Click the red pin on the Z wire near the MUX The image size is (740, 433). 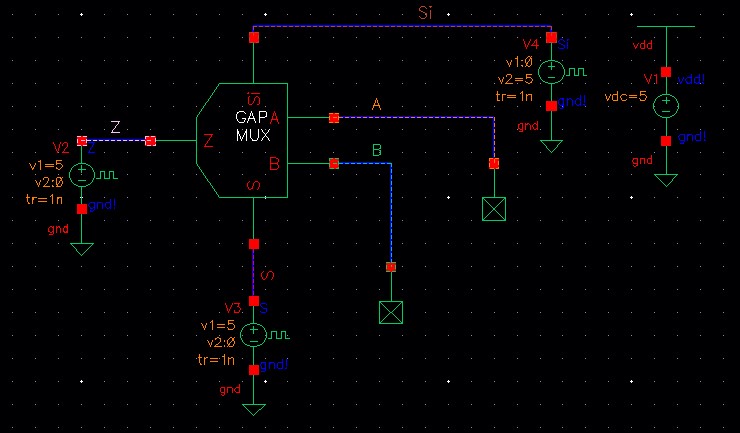151,141
